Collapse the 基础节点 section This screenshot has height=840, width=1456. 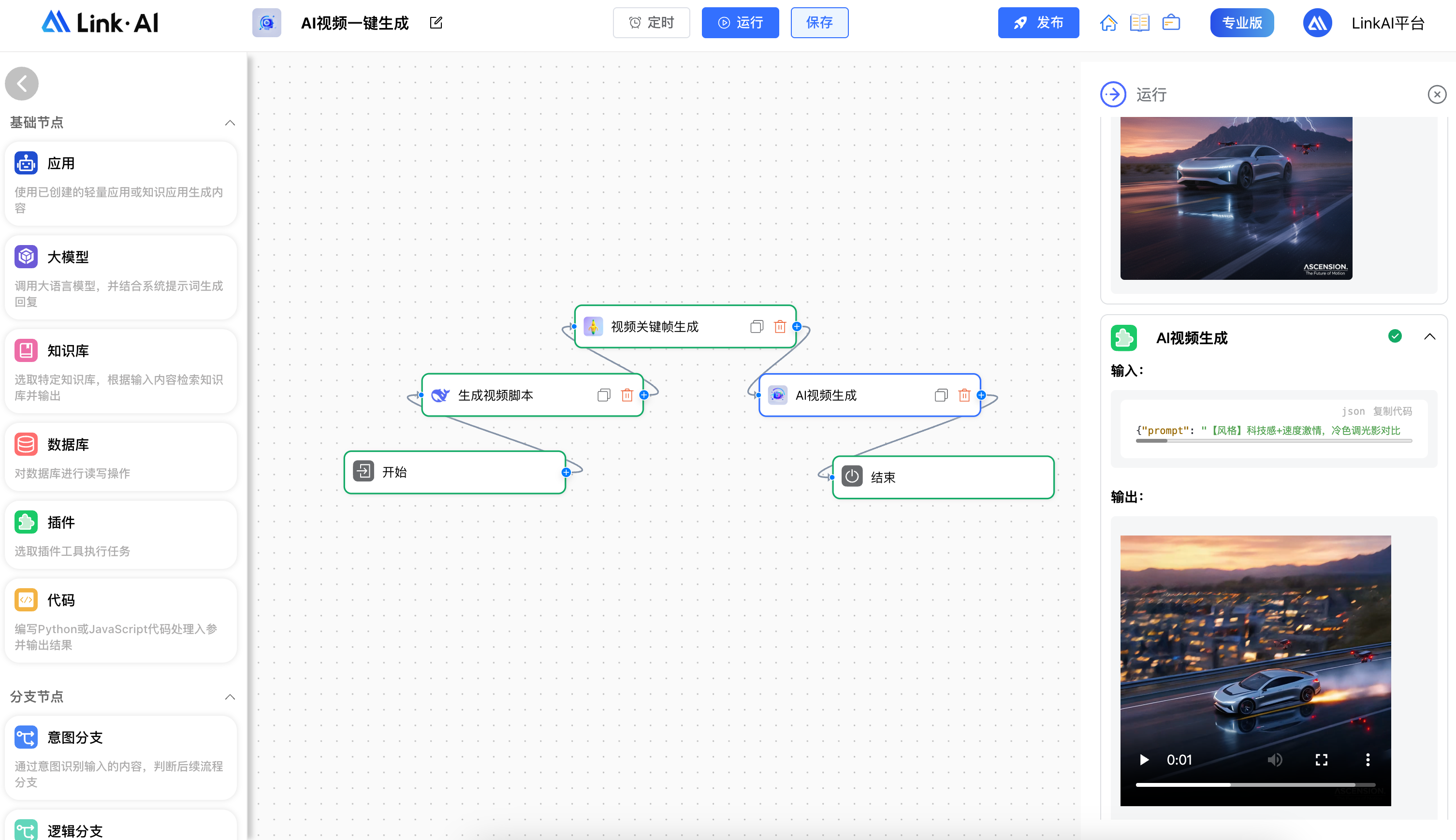[230, 123]
